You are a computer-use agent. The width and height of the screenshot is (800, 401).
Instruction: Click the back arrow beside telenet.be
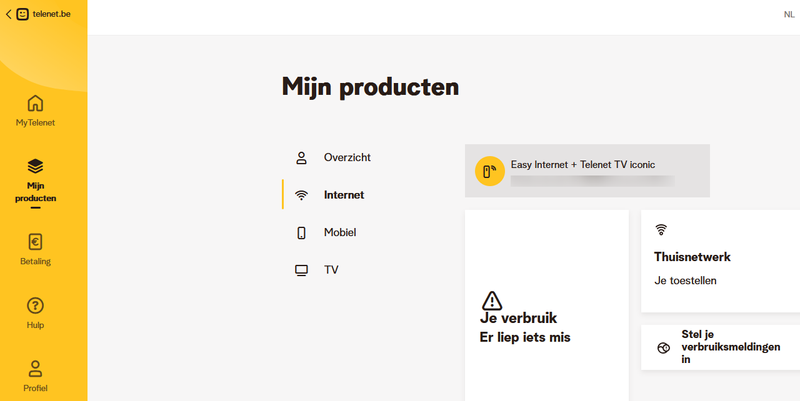click(x=9, y=15)
